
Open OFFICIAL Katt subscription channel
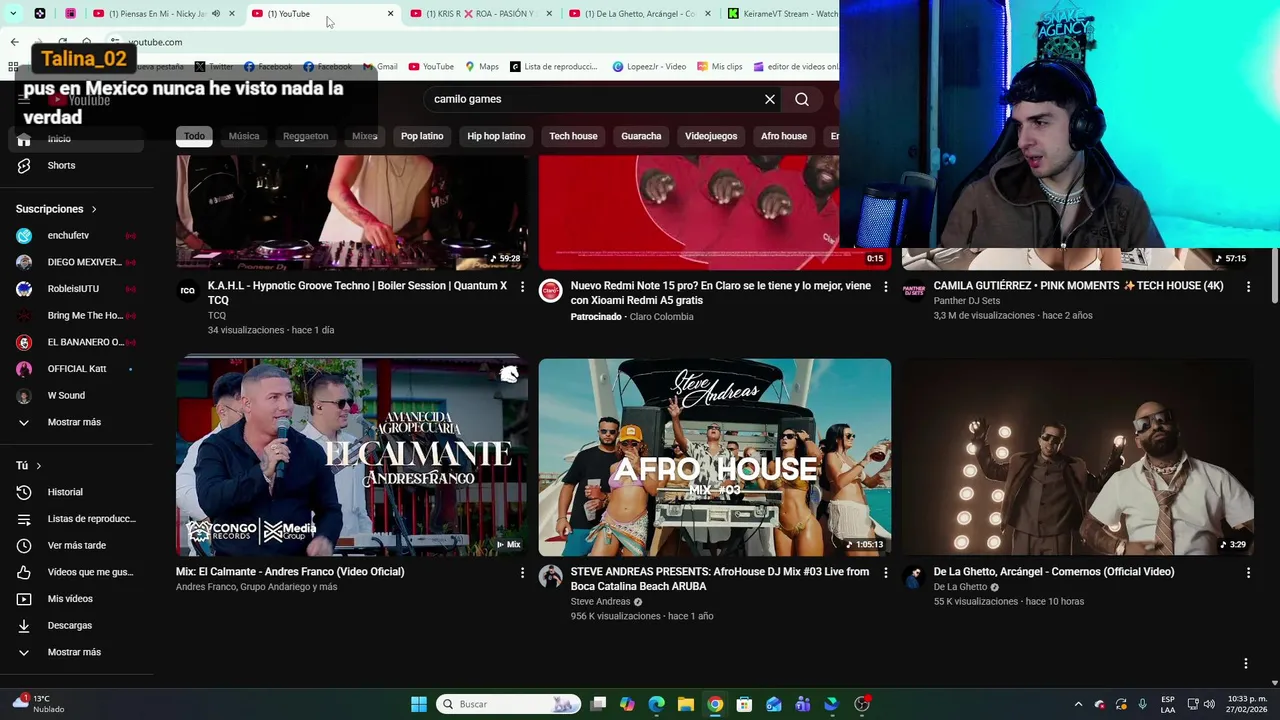pos(77,369)
